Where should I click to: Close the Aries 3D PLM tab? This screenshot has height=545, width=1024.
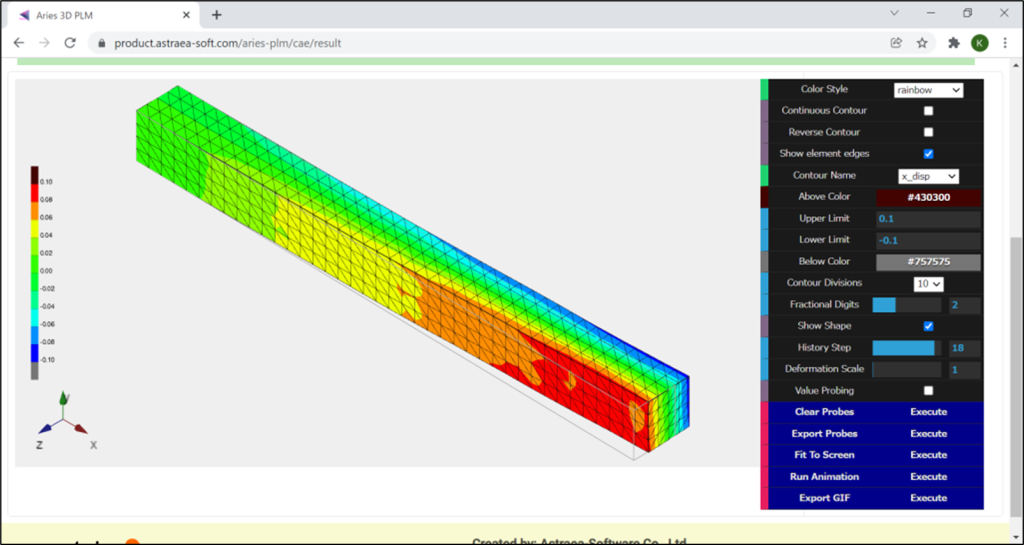(x=186, y=14)
